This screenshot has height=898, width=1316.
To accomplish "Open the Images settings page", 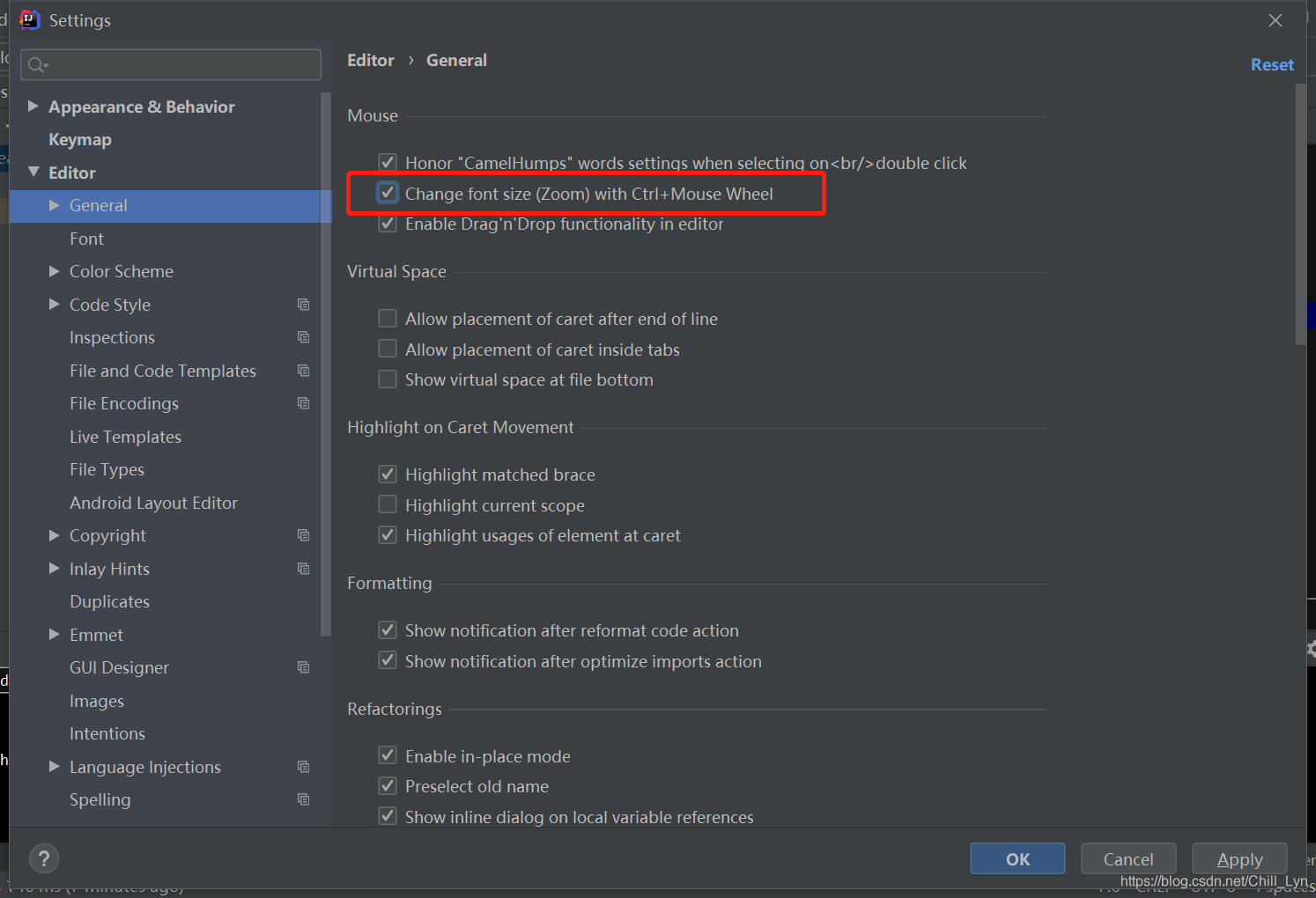I will click(97, 702).
